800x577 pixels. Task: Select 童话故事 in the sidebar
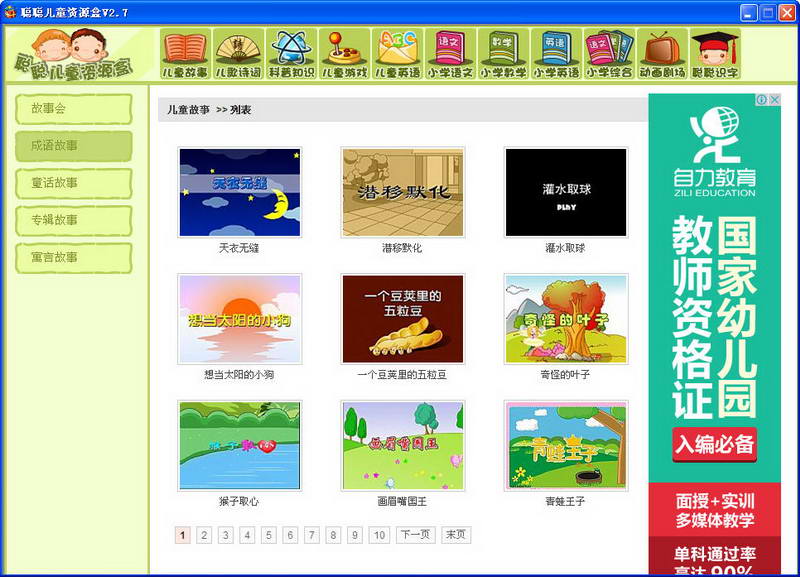pyautogui.click(x=74, y=183)
